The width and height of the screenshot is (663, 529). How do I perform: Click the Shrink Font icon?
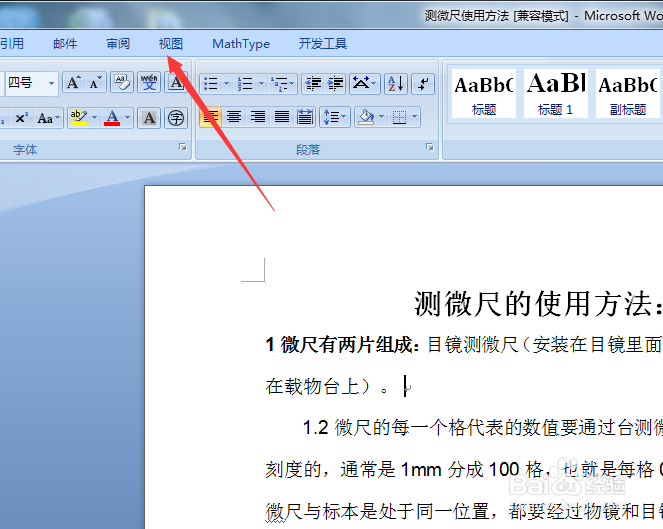(x=95, y=83)
